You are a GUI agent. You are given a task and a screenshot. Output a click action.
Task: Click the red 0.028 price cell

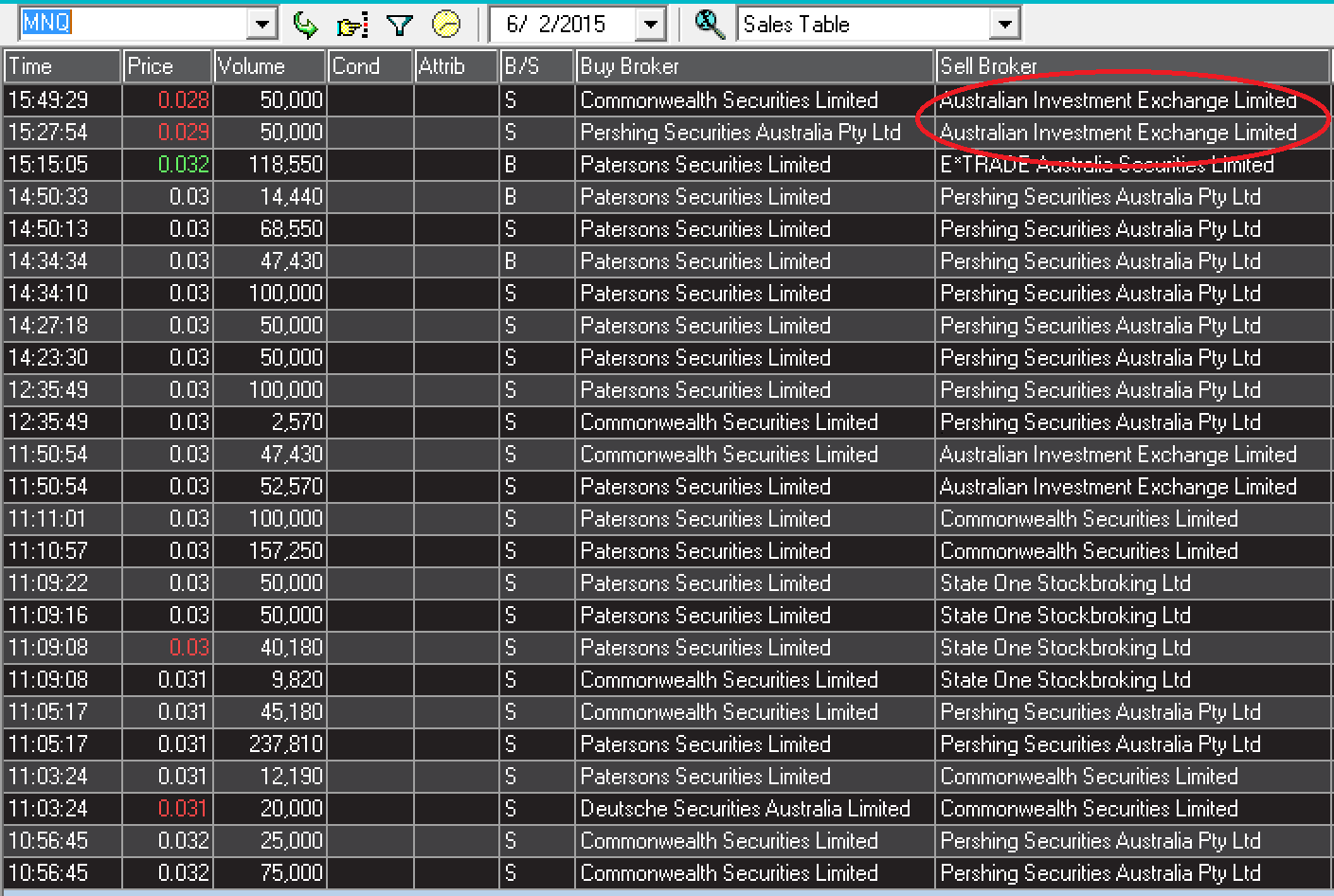(168, 100)
